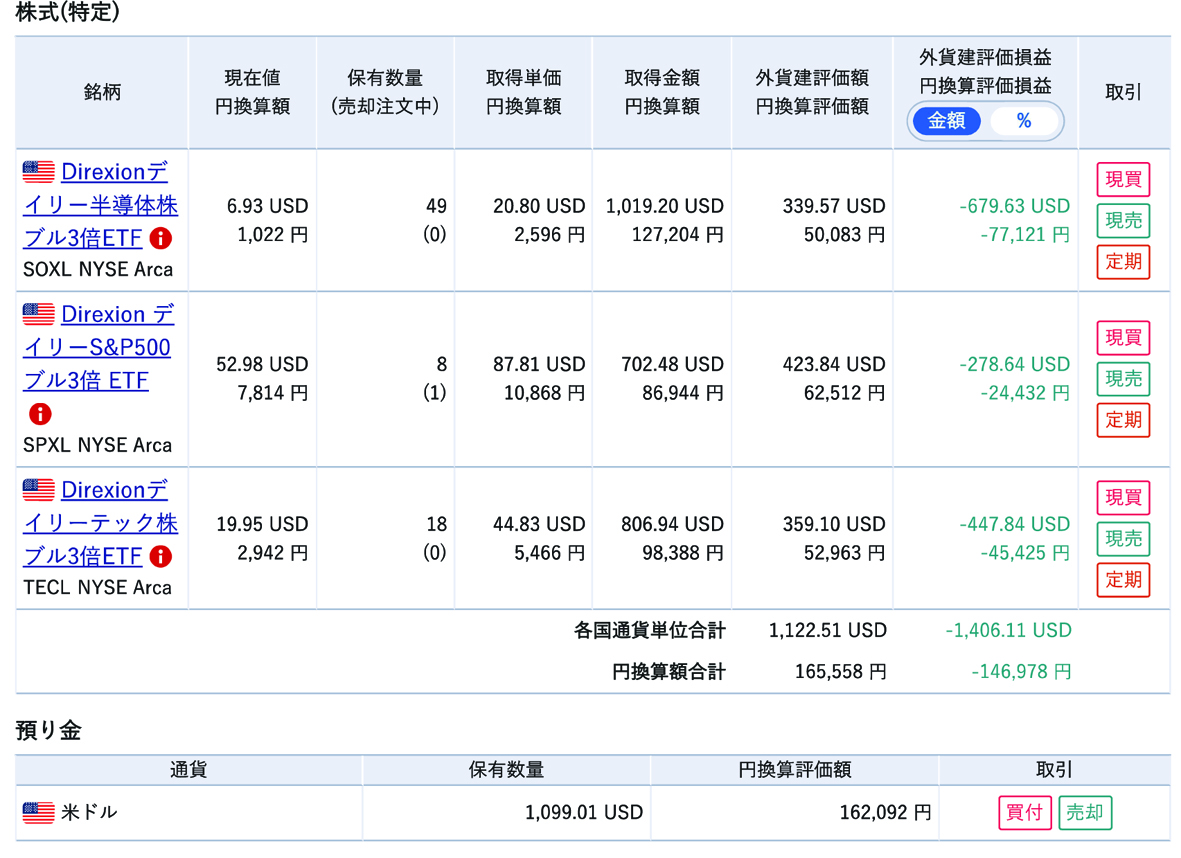Click the US flag icon in SPXL row
Viewport: 1181px width, 858px height.
click(38, 314)
